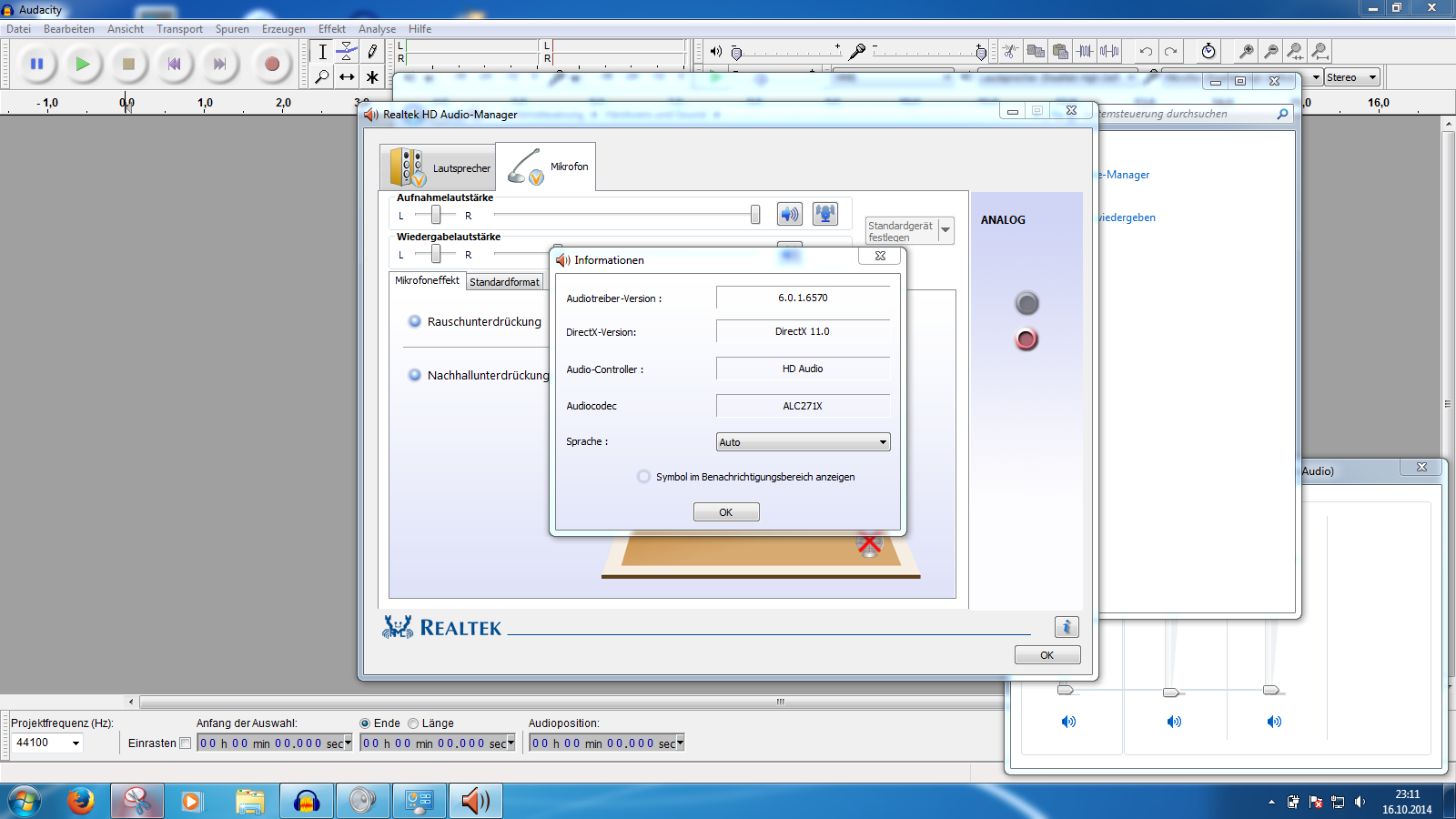This screenshot has width=1456, height=819.
Task: Select the Draw pencil tool
Action: [371, 52]
